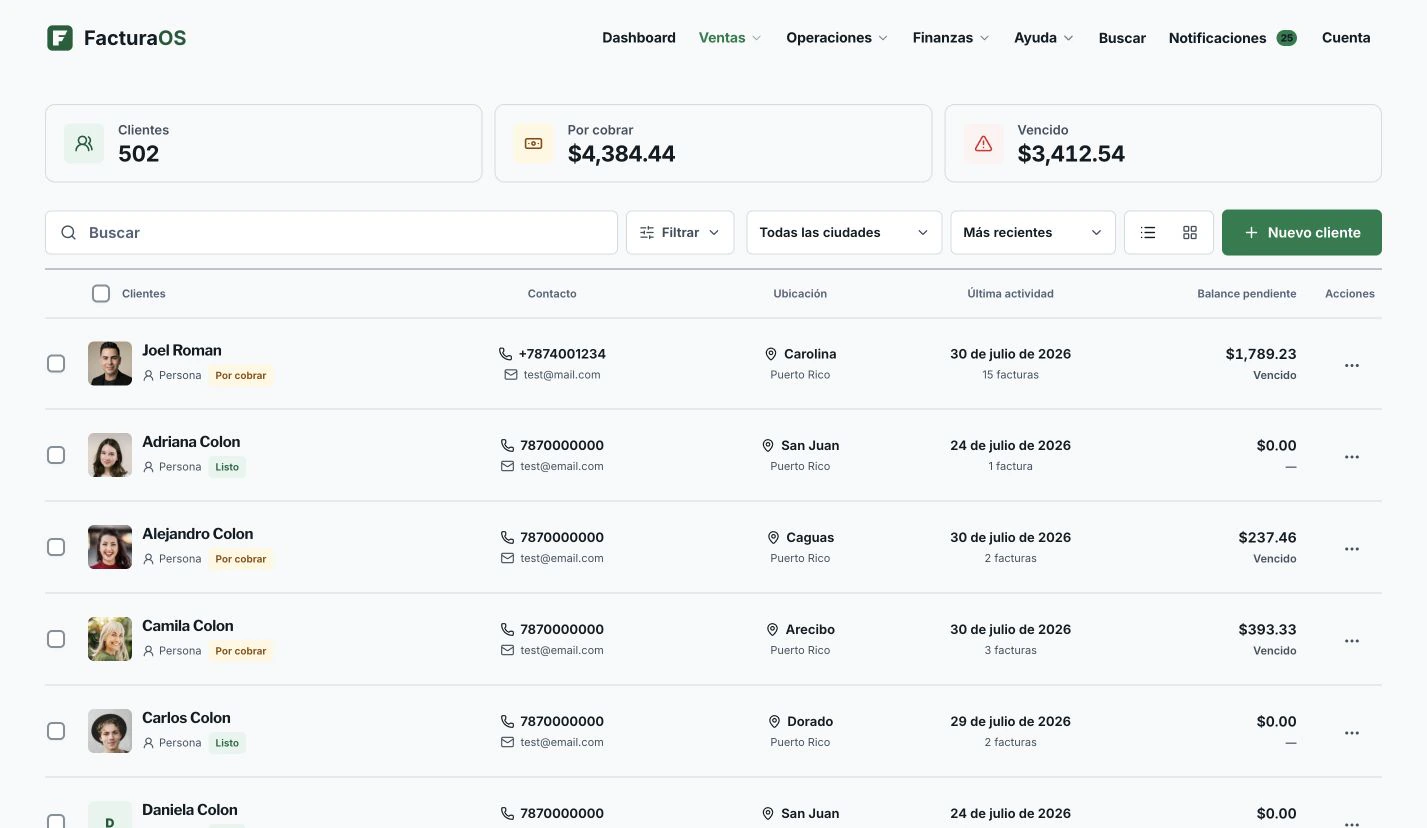Expand the Operaciones menu
1427x828 pixels.
click(x=837, y=38)
